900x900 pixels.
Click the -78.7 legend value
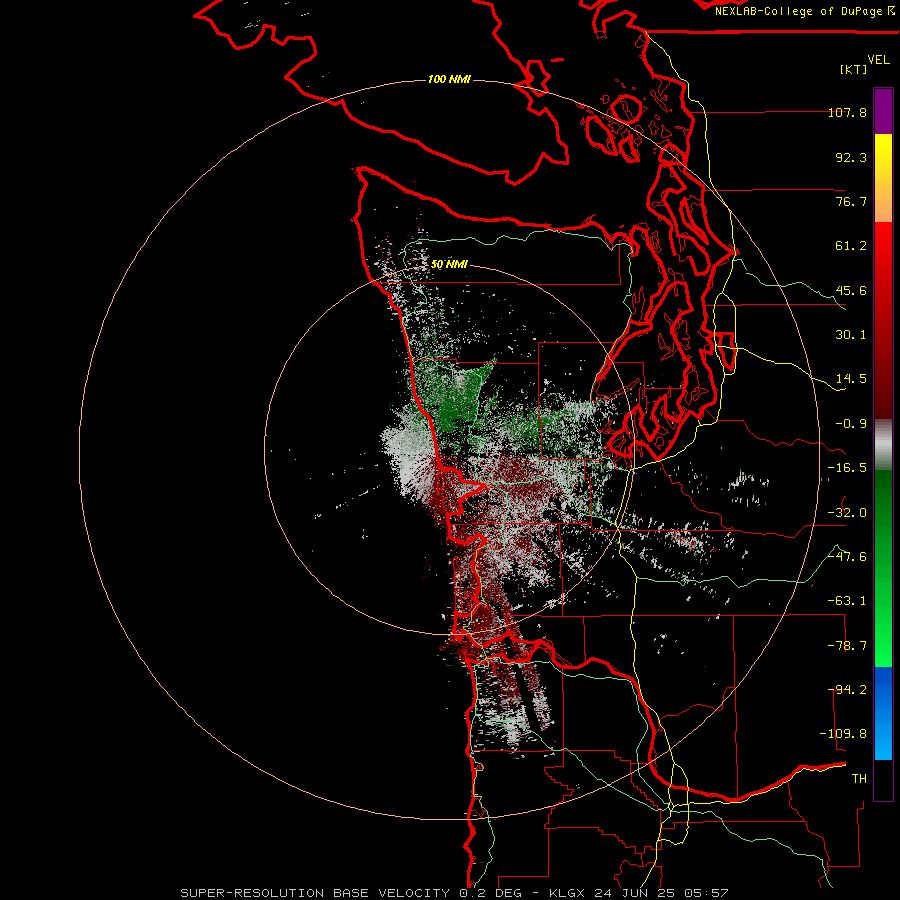847,646
